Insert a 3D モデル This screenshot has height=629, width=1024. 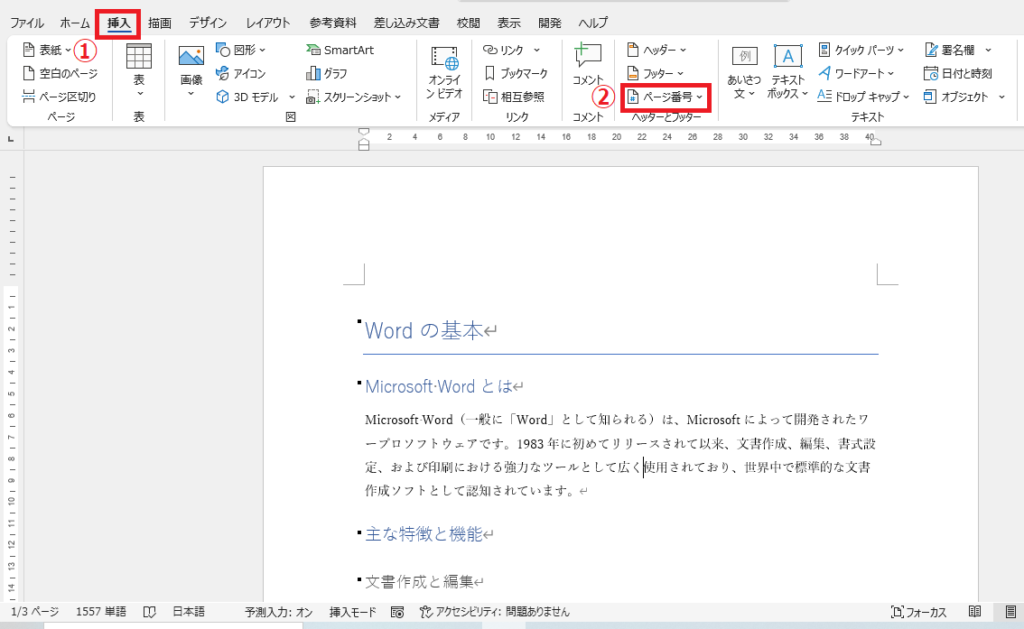tap(248, 97)
